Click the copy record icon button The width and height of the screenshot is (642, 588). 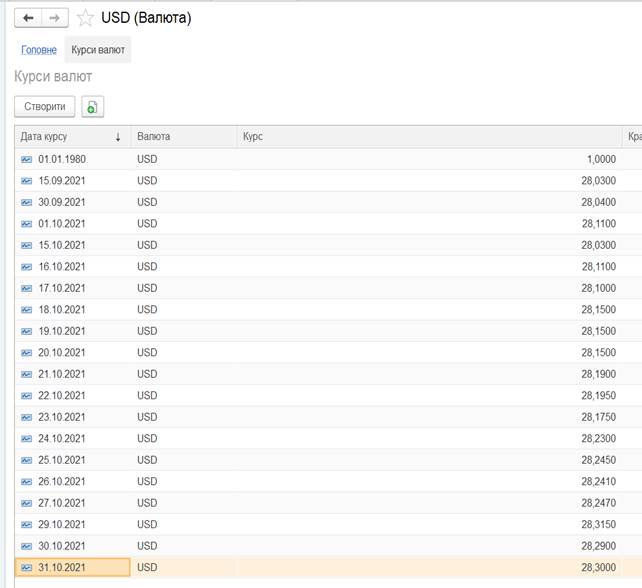92,107
